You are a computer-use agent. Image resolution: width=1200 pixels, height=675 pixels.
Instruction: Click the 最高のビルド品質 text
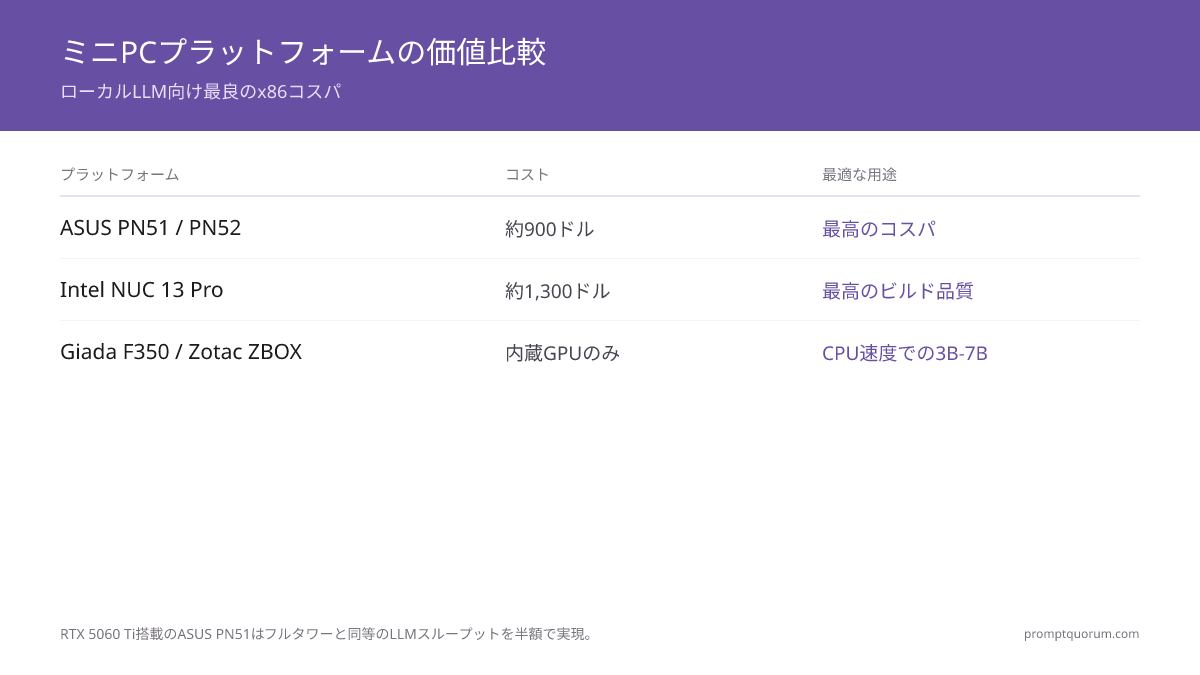(x=897, y=291)
